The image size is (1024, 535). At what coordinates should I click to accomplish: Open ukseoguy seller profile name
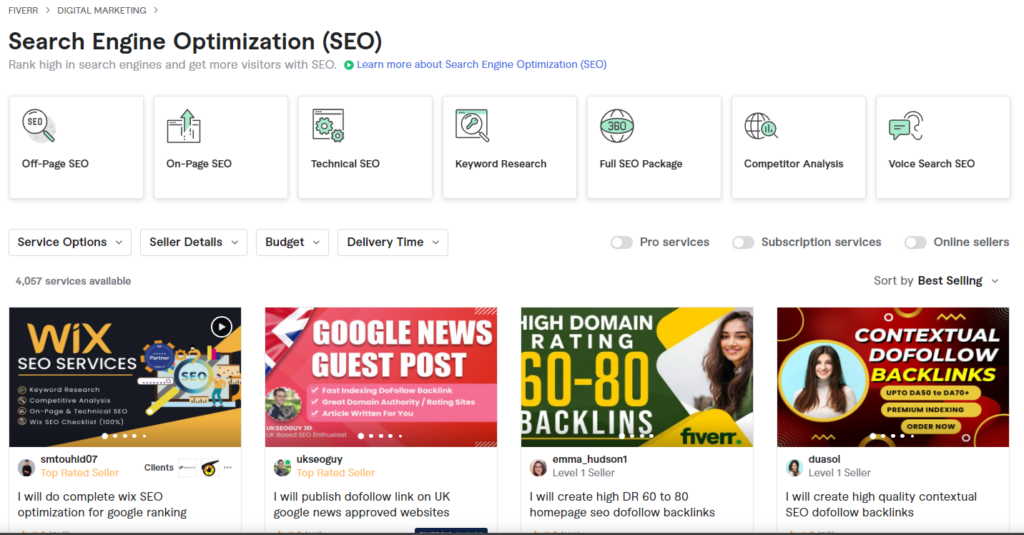click(319, 459)
